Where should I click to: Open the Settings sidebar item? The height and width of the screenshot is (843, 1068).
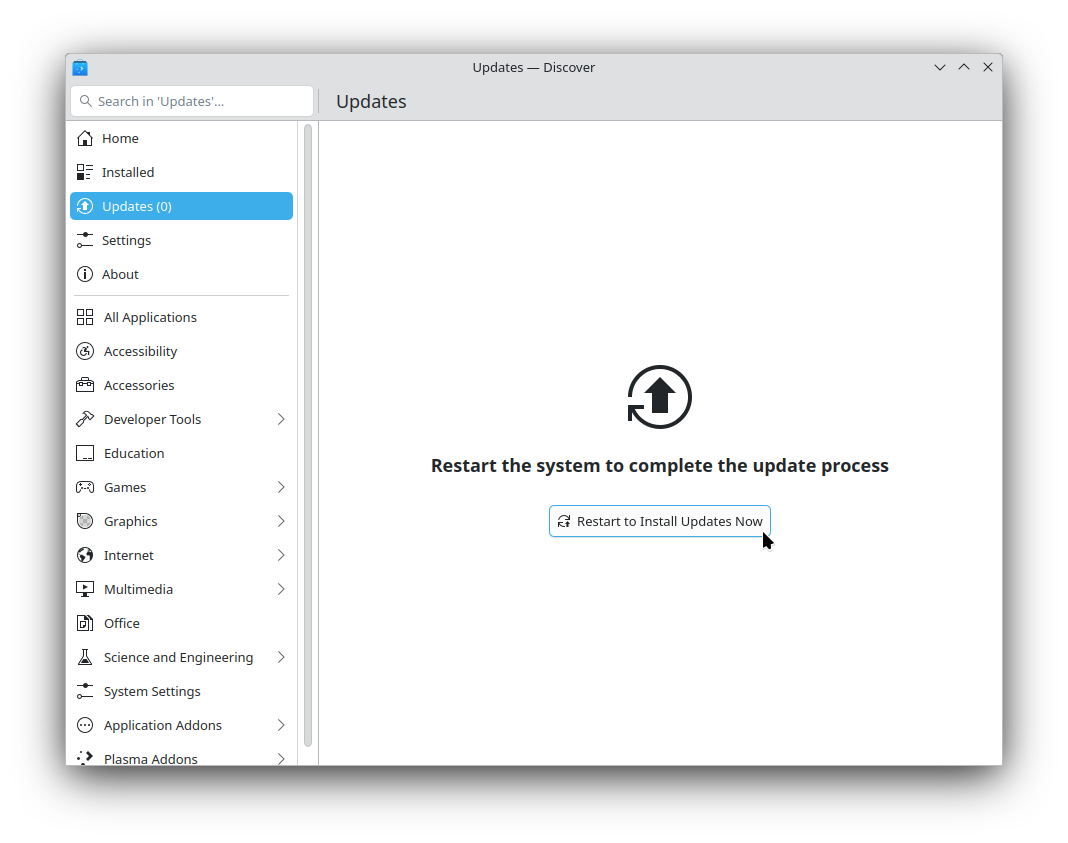(x=126, y=240)
